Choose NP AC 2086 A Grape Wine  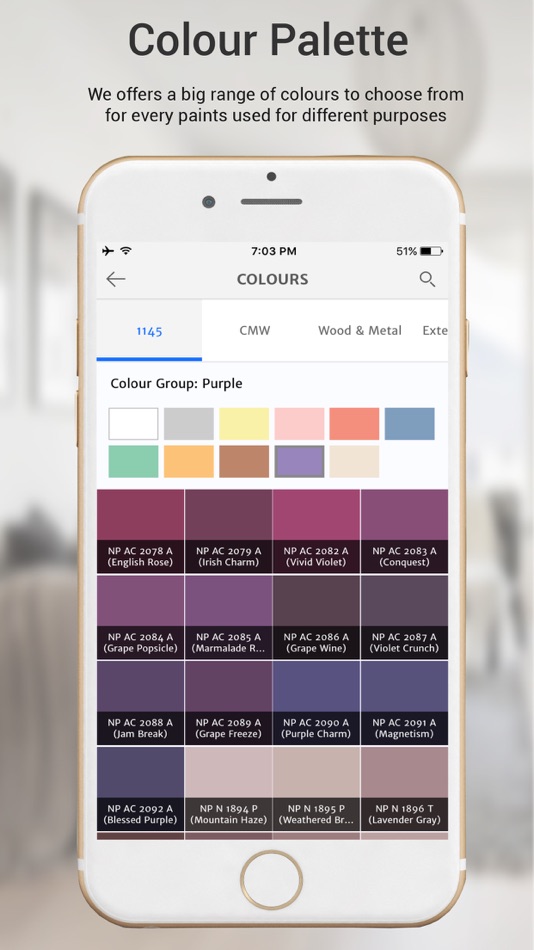click(x=316, y=617)
